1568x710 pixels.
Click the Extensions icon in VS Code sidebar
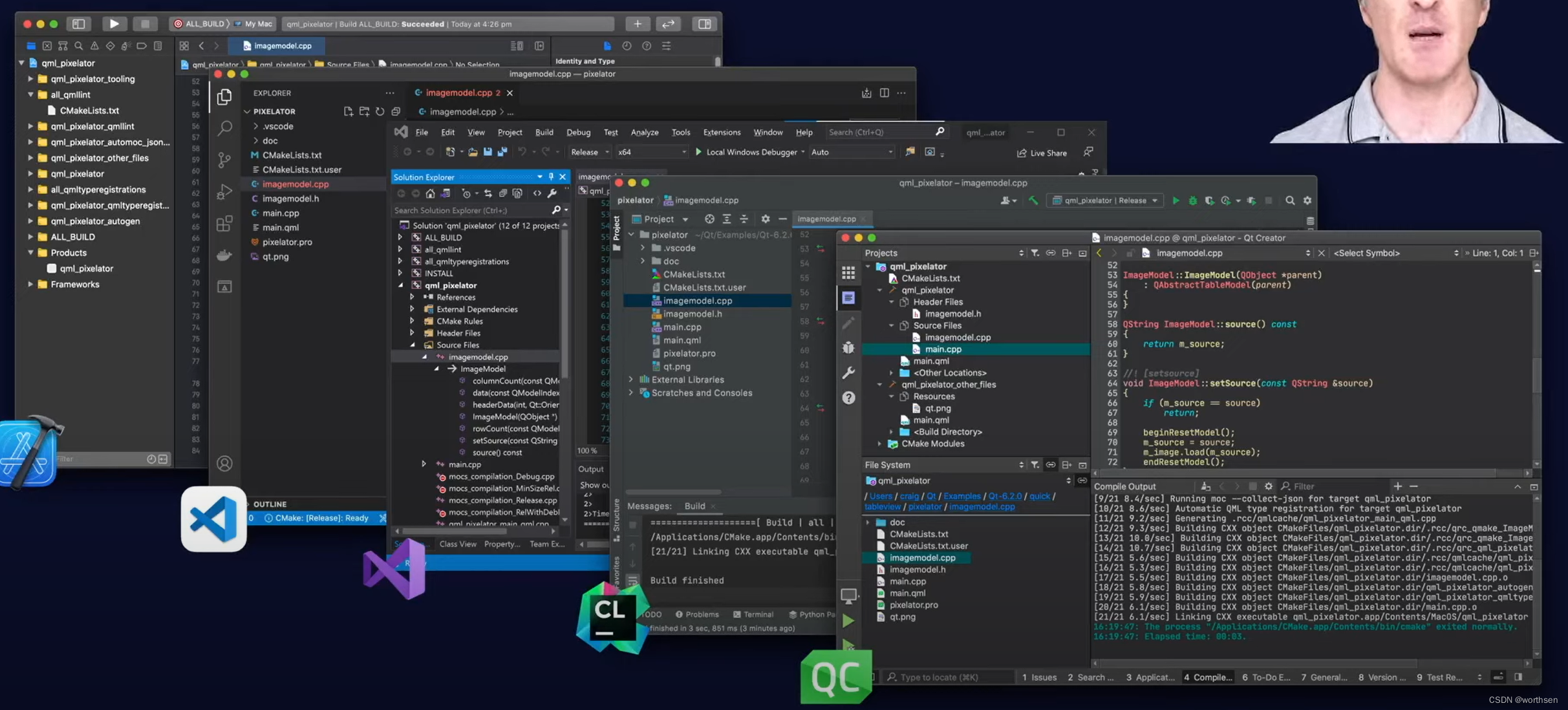point(224,224)
